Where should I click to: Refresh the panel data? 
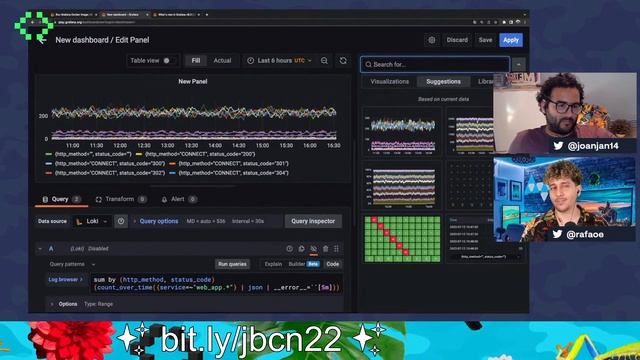pyautogui.click(x=343, y=61)
